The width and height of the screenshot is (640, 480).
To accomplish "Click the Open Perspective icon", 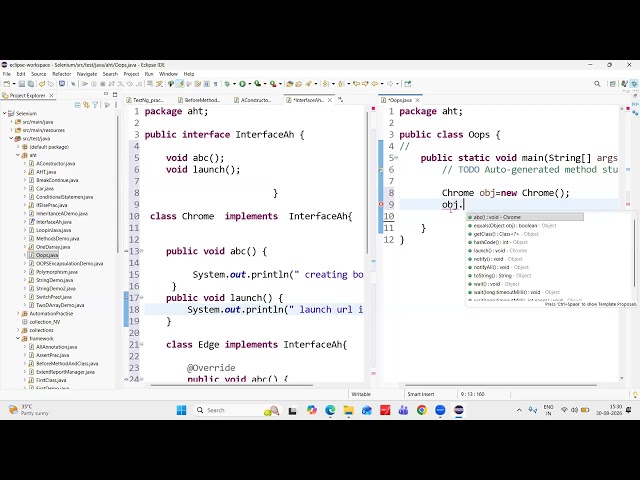I will tap(612, 84).
